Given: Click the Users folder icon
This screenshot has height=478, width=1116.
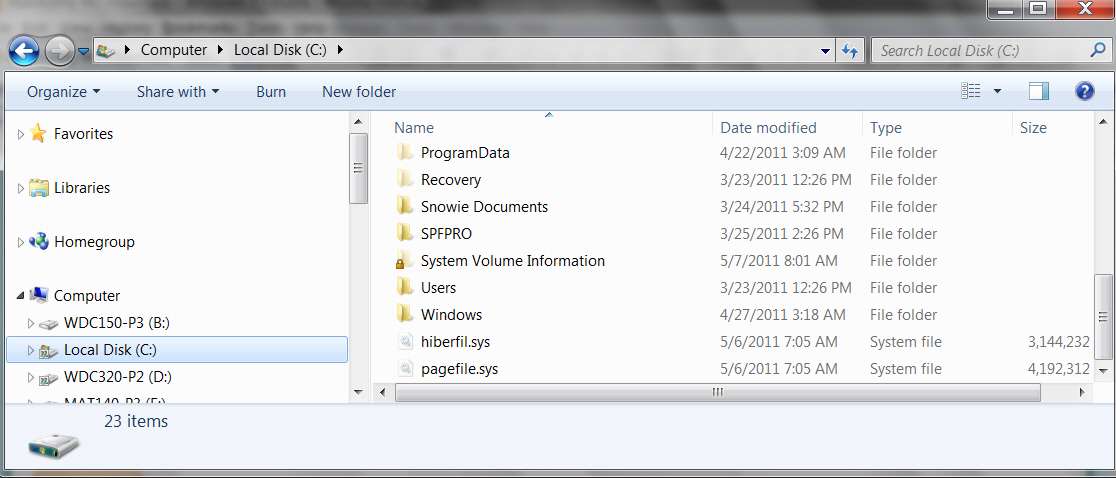Looking at the screenshot, I should [405, 287].
